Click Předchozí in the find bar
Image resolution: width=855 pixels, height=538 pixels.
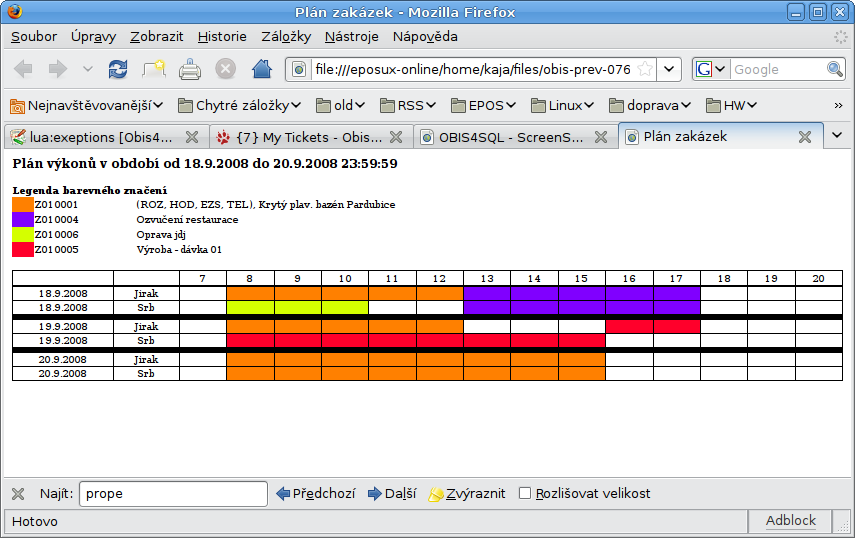315,494
